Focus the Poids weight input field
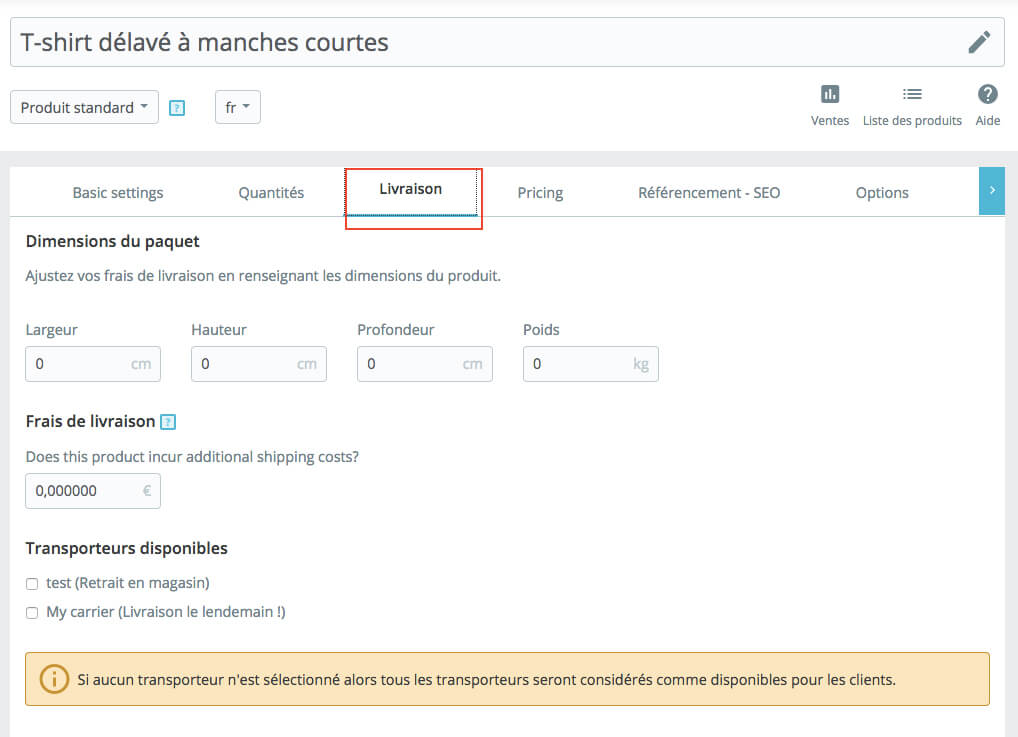This screenshot has height=737, width=1018. tap(578, 364)
